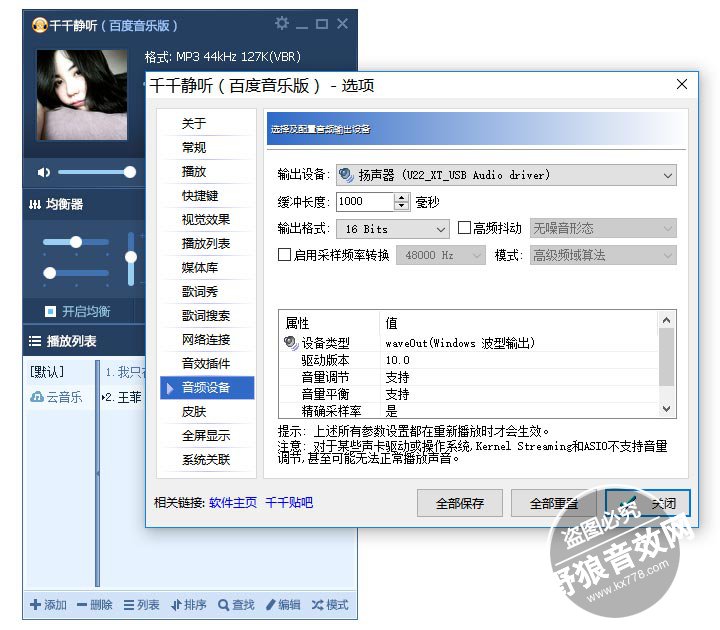This screenshot has height=630, width=720.
Task: Open the 16 Bits output format dropdown
Action: [392, 229]
